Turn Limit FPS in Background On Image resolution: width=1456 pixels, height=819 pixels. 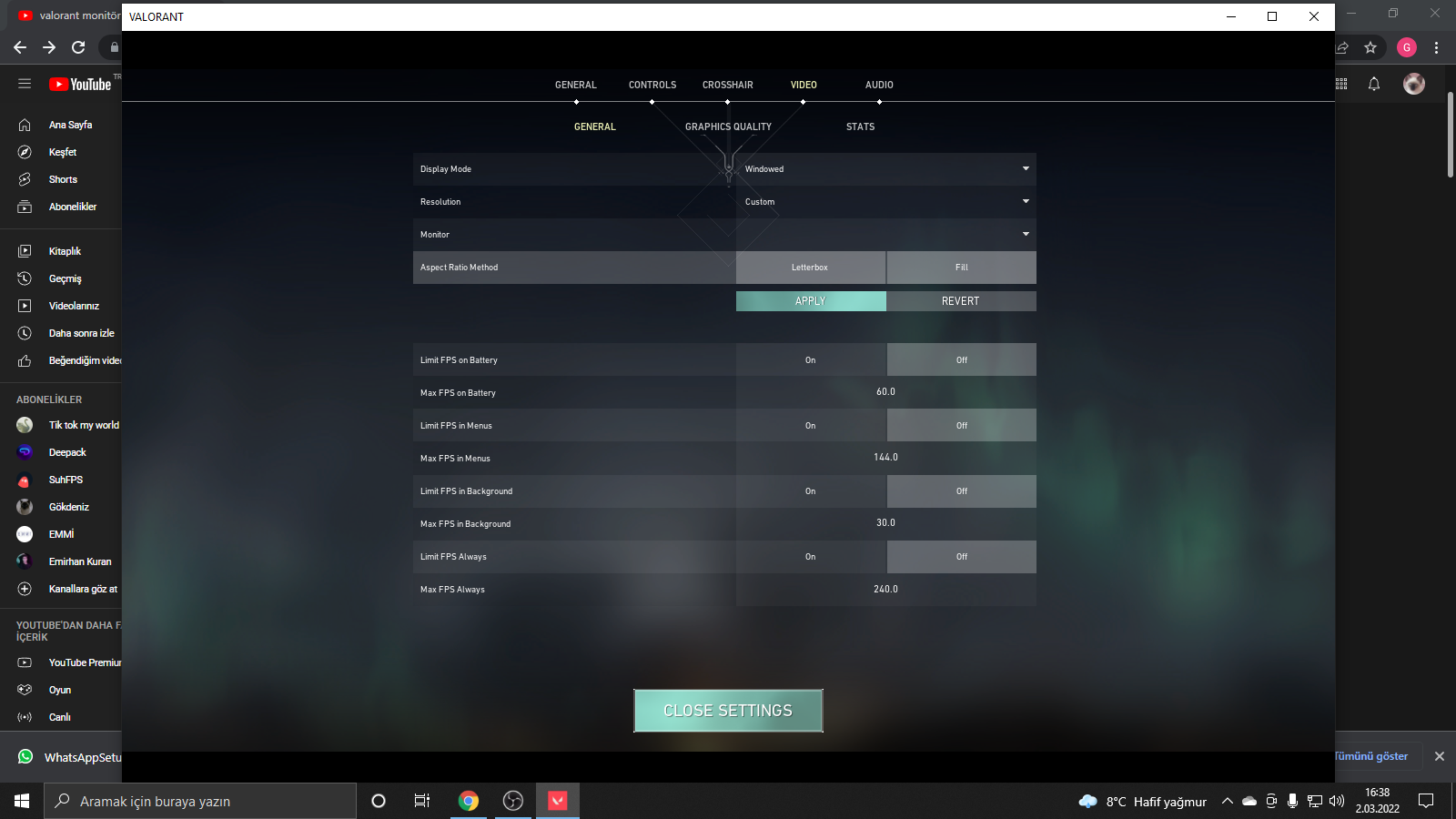810,491
